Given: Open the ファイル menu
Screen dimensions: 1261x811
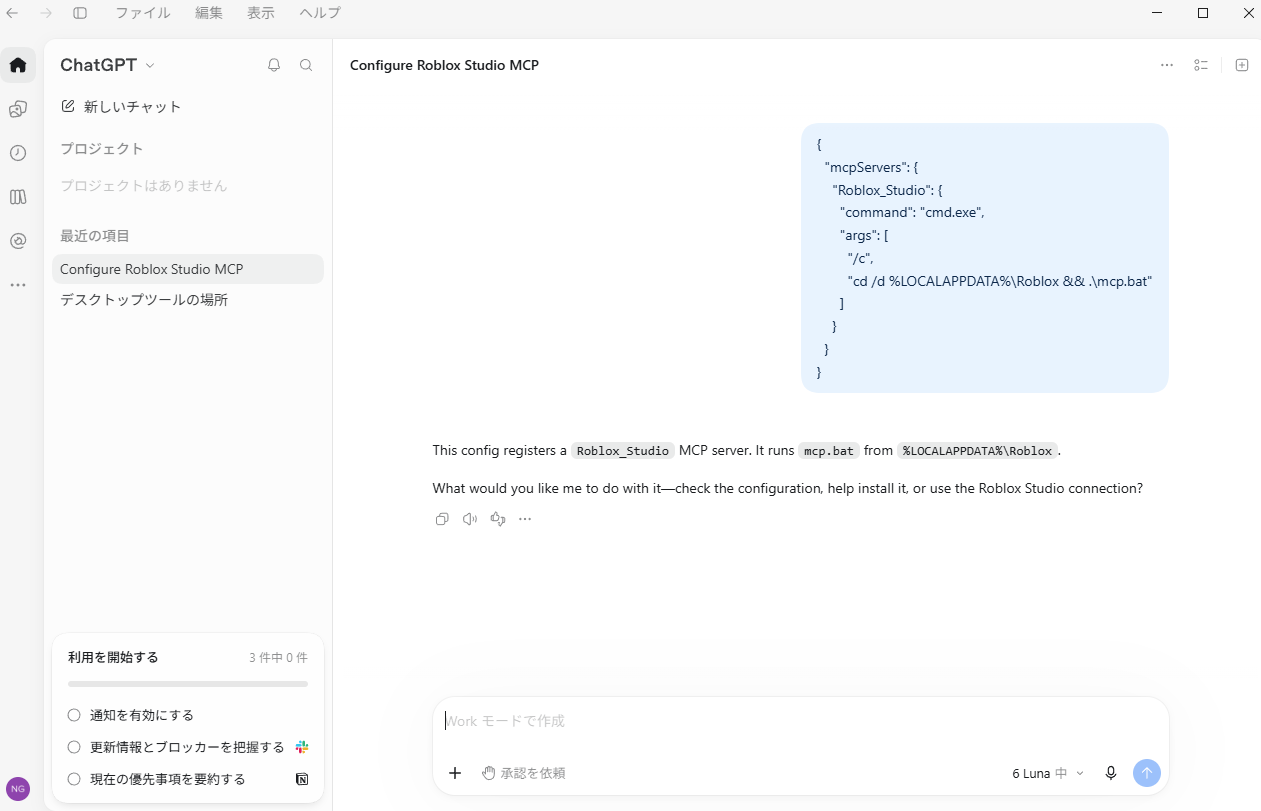Looking at the screenshot, I should (143, 13).
